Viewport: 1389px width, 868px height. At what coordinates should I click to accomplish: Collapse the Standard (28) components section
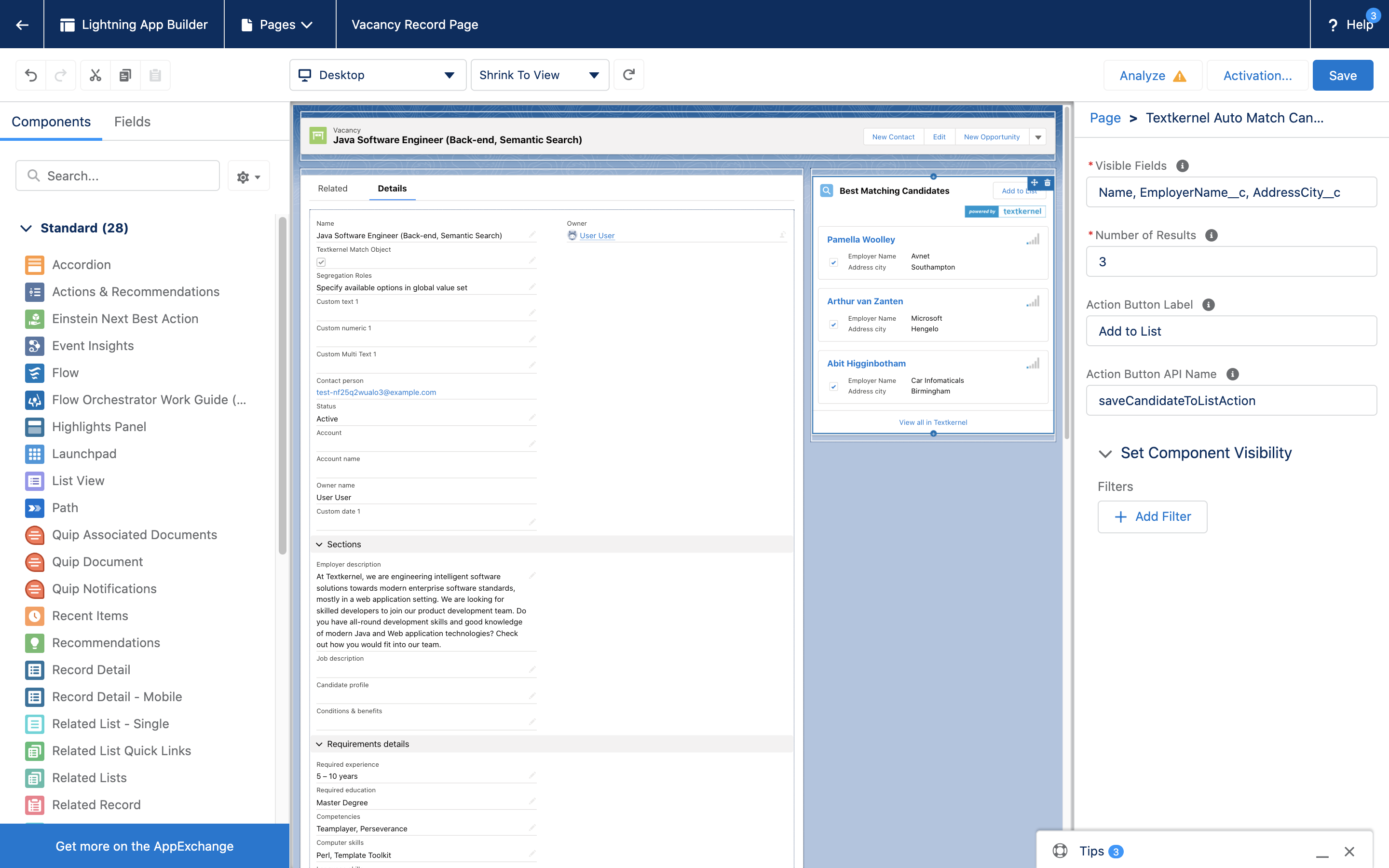point(26,228)
